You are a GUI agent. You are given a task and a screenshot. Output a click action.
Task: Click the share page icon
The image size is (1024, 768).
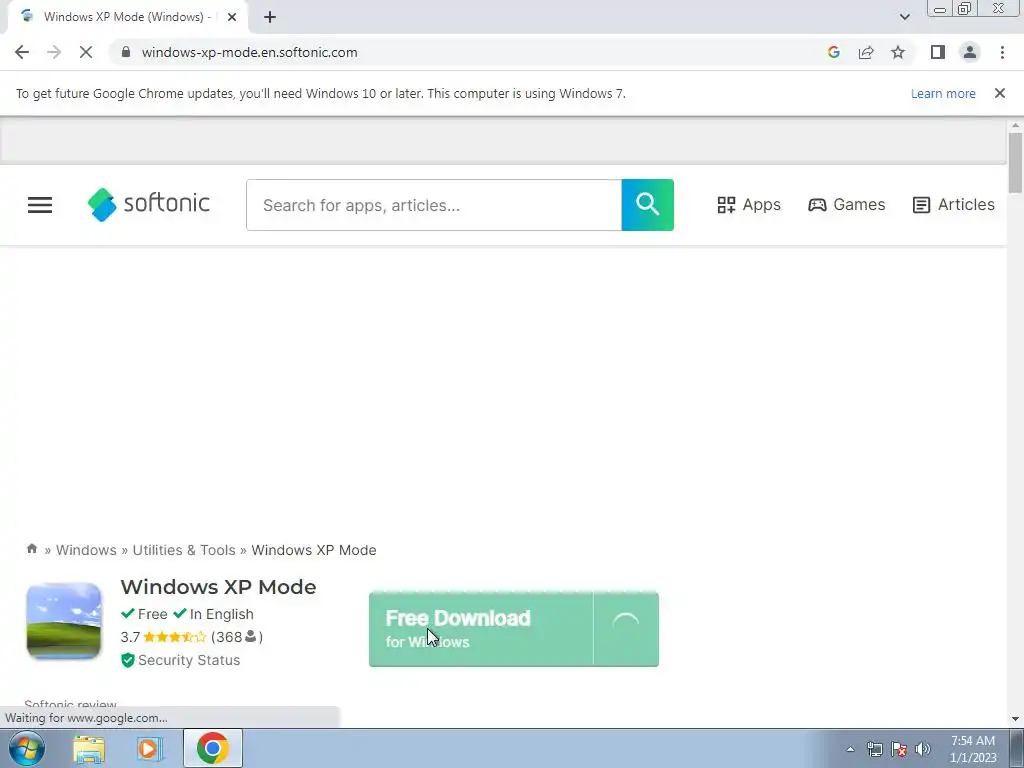coord(866,52)
